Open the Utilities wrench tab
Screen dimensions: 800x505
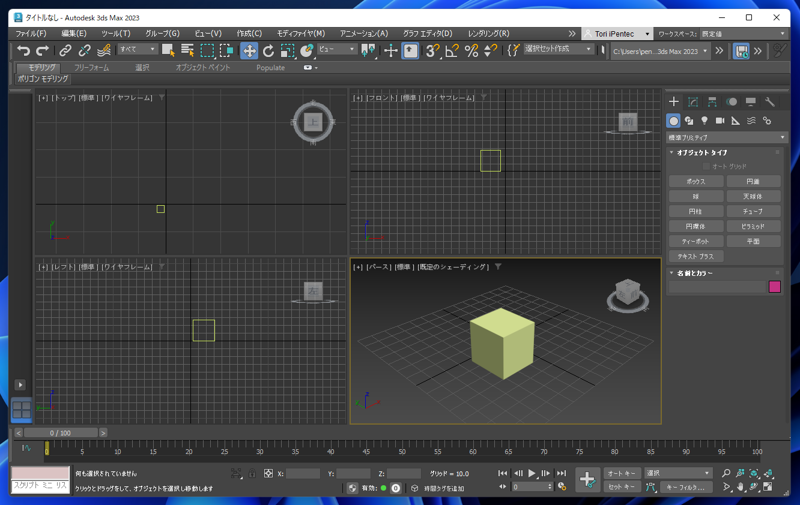tap(770, 102)
